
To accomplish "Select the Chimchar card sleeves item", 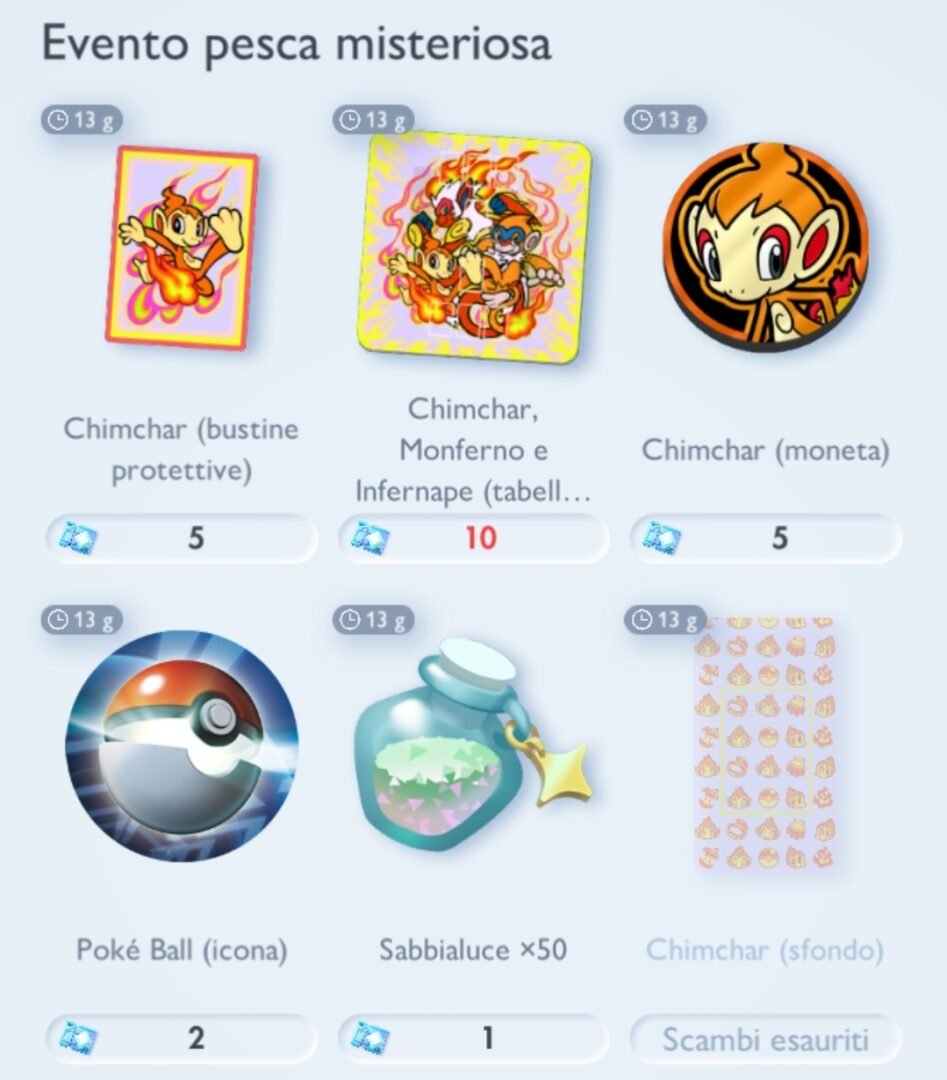I will point(182,247).
